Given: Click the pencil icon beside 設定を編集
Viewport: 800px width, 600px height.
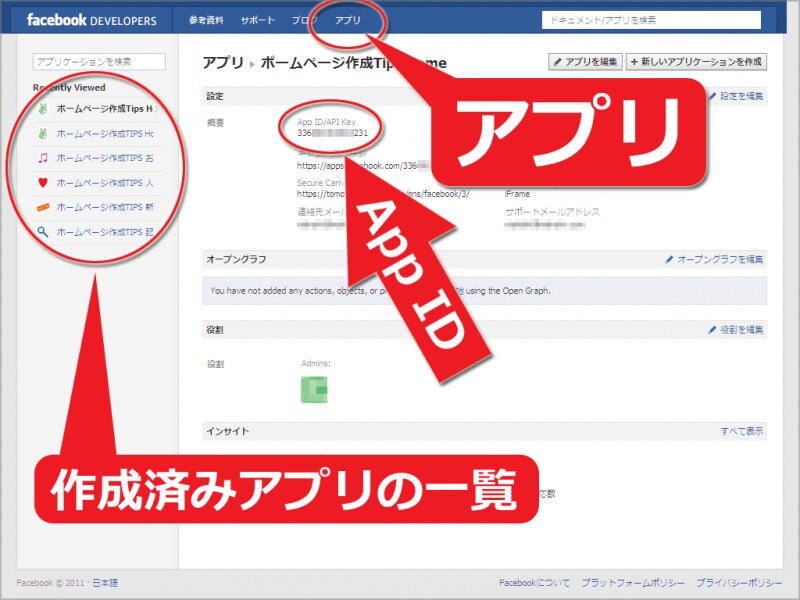Looking at the screenshot, I should coord(712,96).
